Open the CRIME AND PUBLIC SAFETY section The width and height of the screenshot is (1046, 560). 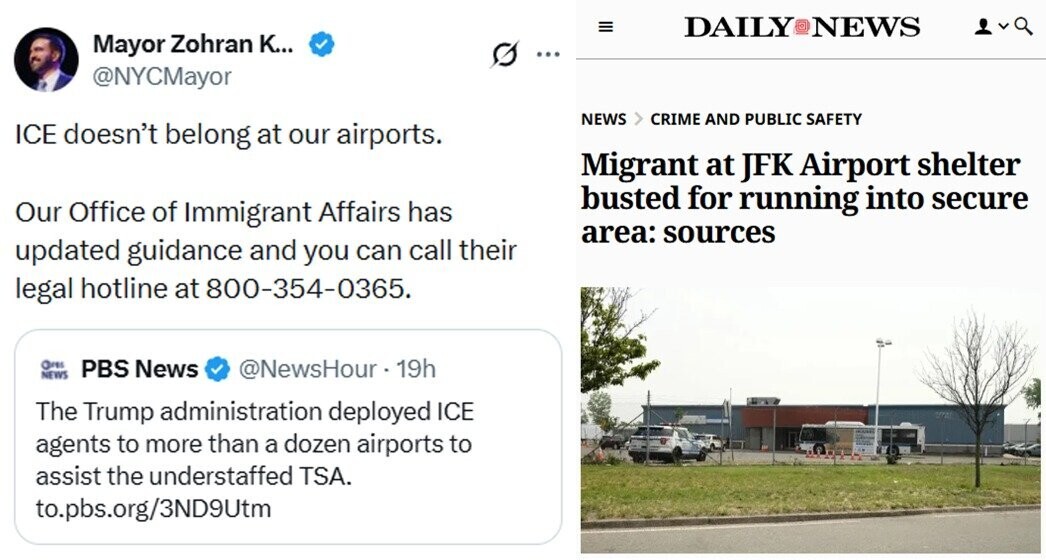(755, 119)
